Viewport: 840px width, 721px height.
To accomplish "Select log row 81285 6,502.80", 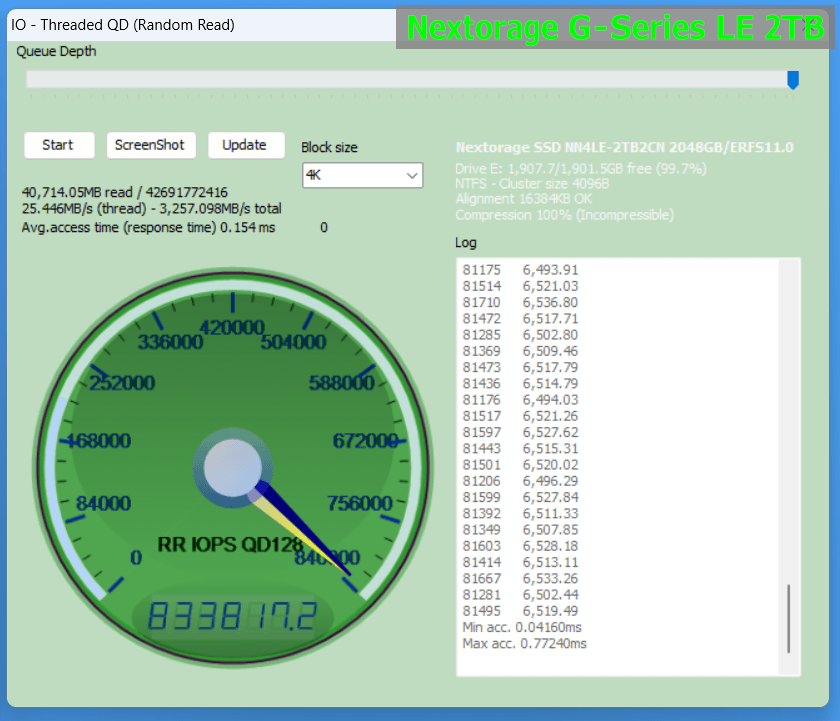I will pyautogui.click(x=520, y=335).
